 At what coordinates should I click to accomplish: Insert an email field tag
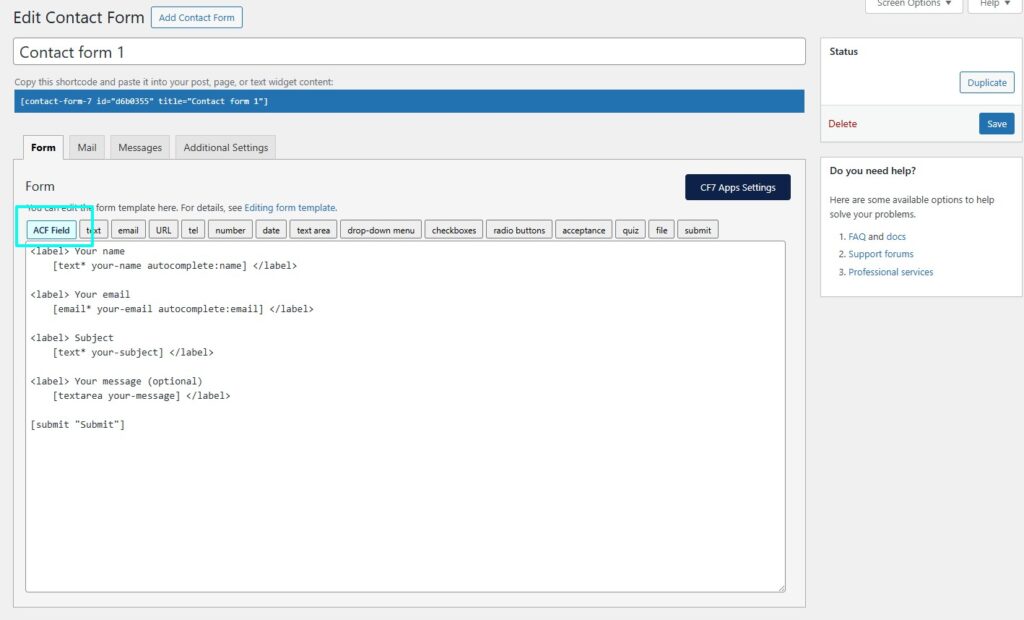click(x=128, y=230)
